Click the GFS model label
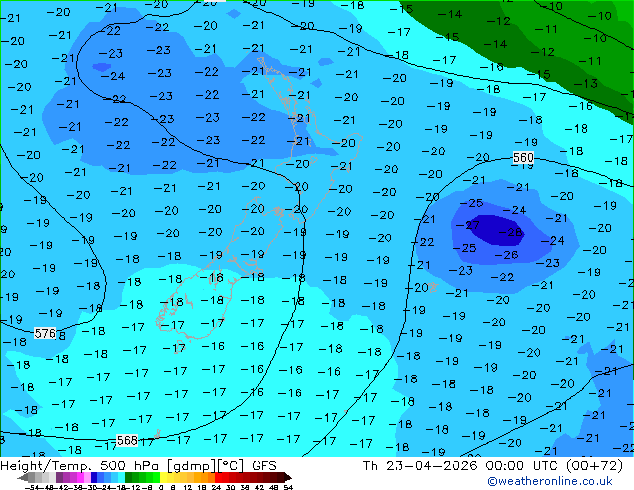Screen dimensions: 634x490 [264, 466]
